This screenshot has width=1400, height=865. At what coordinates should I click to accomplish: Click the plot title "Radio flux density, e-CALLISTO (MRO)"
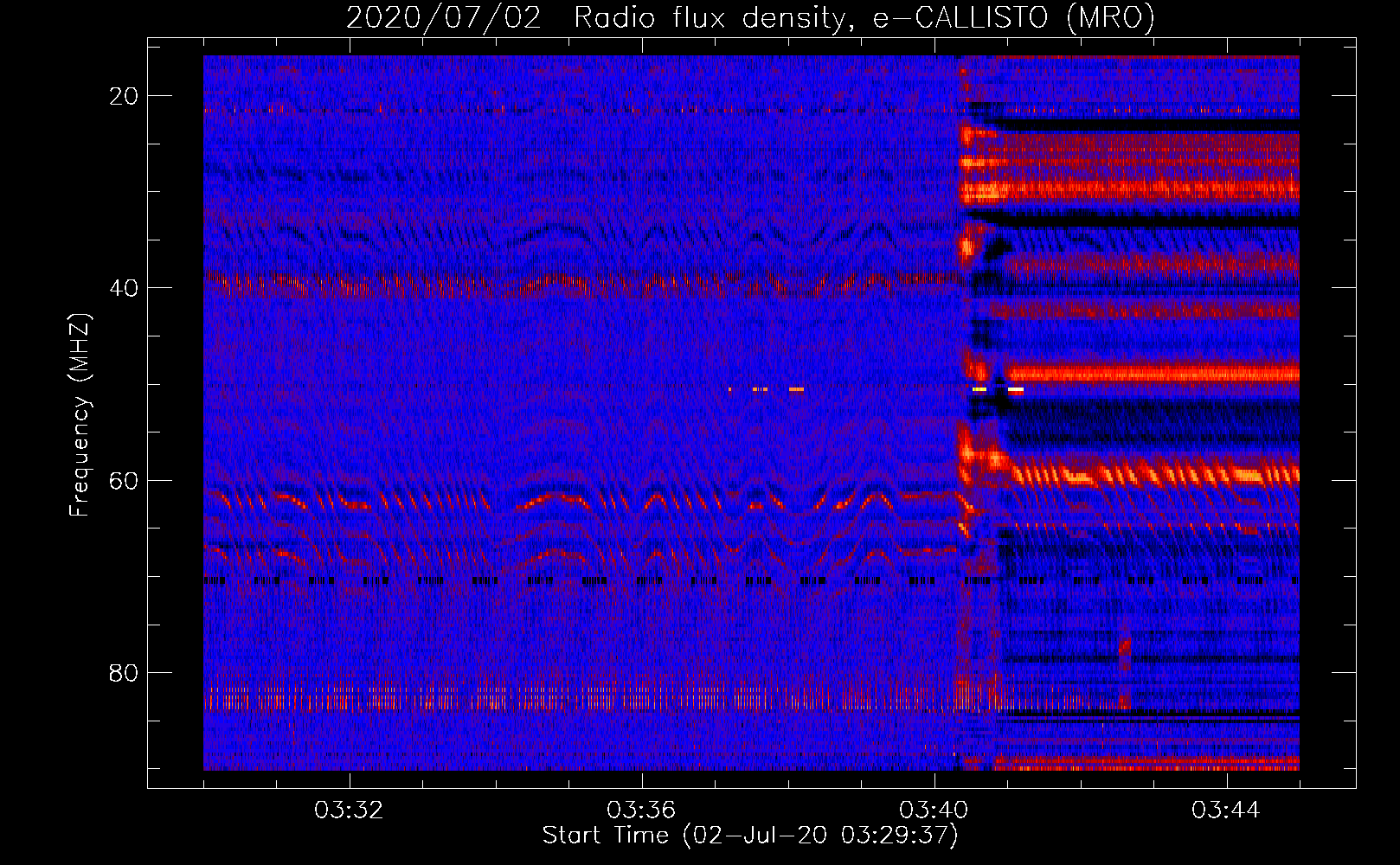coord(864,18)
